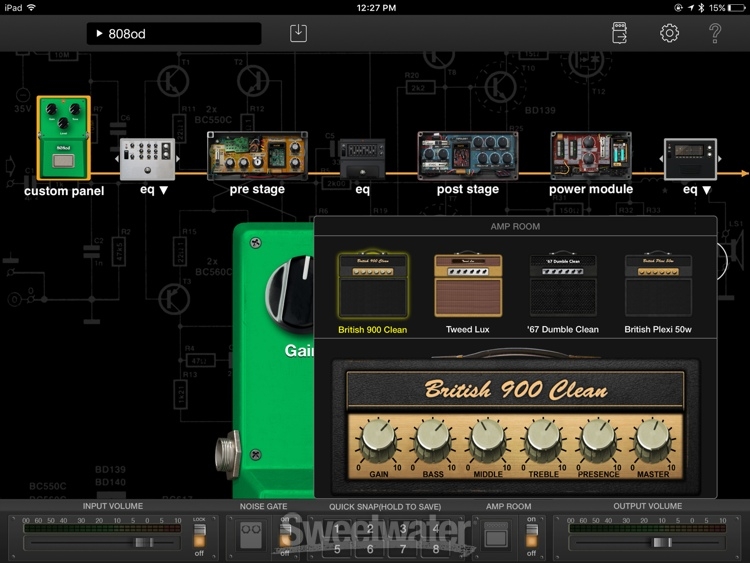Click the Input Volume slider handle
This screenshot has height=563, width=750.
pos(143,542)
